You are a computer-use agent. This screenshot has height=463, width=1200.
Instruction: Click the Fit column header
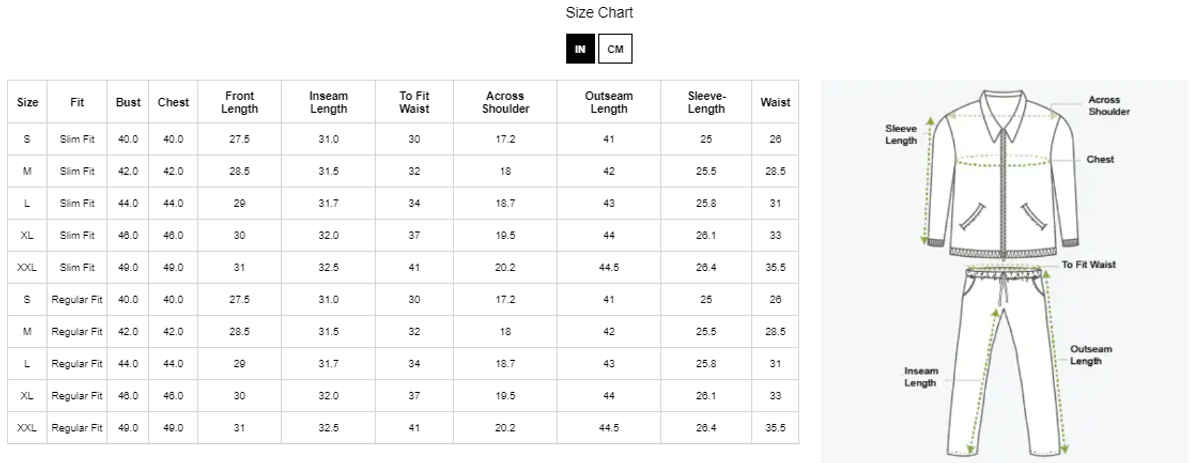77,102
